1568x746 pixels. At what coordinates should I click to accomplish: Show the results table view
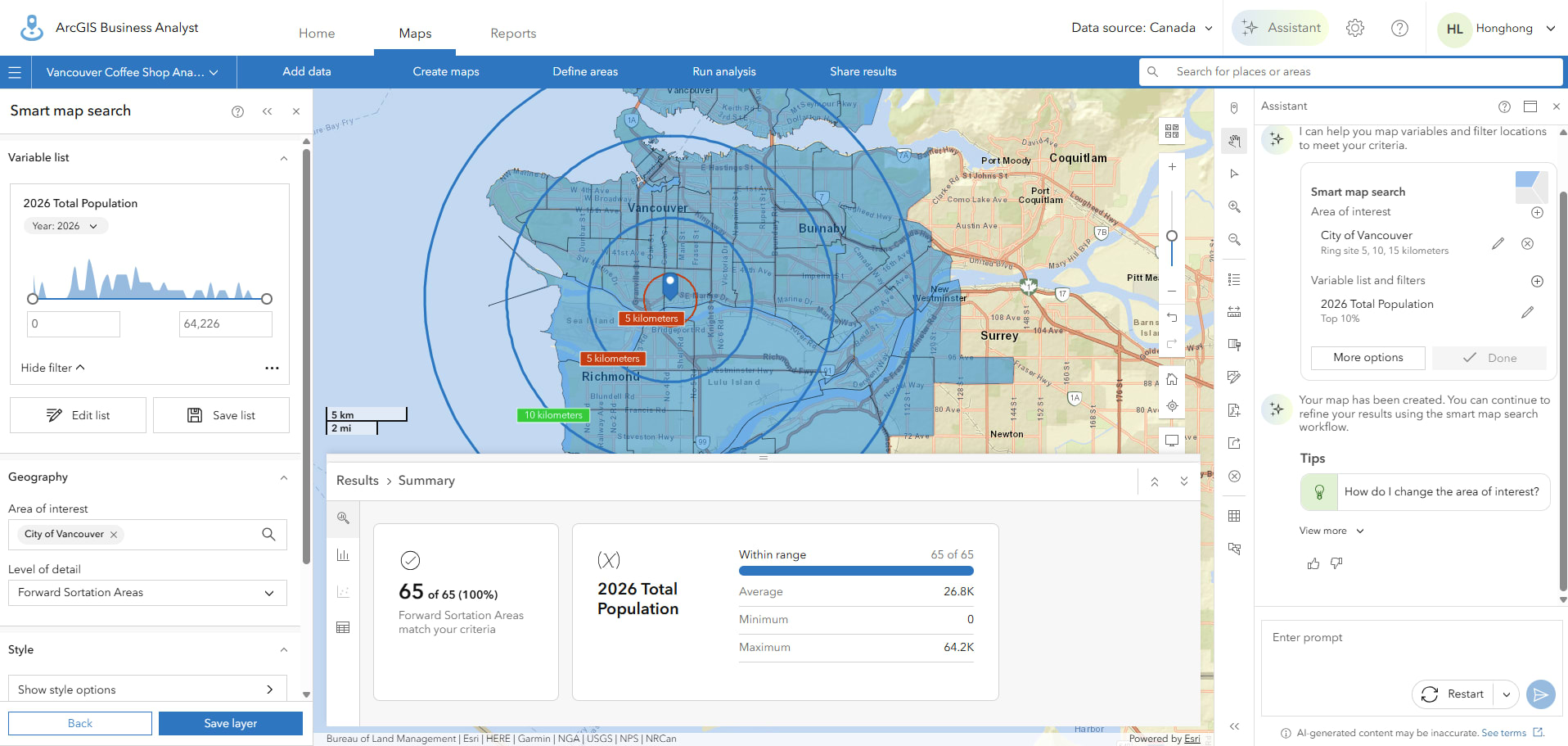[343, 627]
